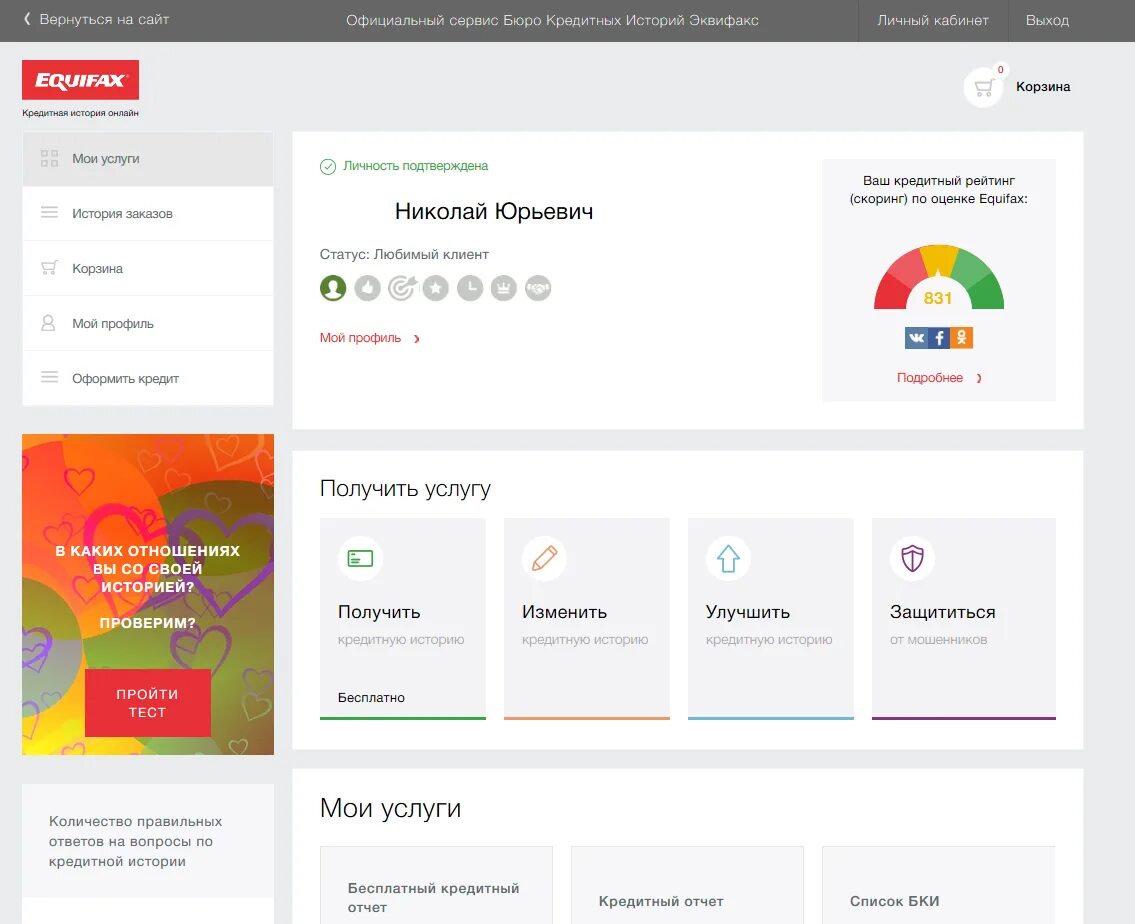
Task: Share credit rating on Facebook
Action: tap(938, 337)
